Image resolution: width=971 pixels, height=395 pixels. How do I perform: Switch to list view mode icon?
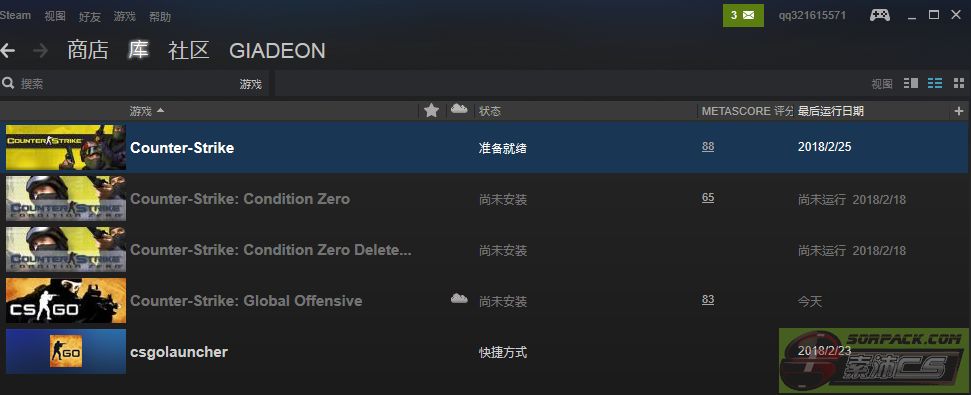point(935,84)
